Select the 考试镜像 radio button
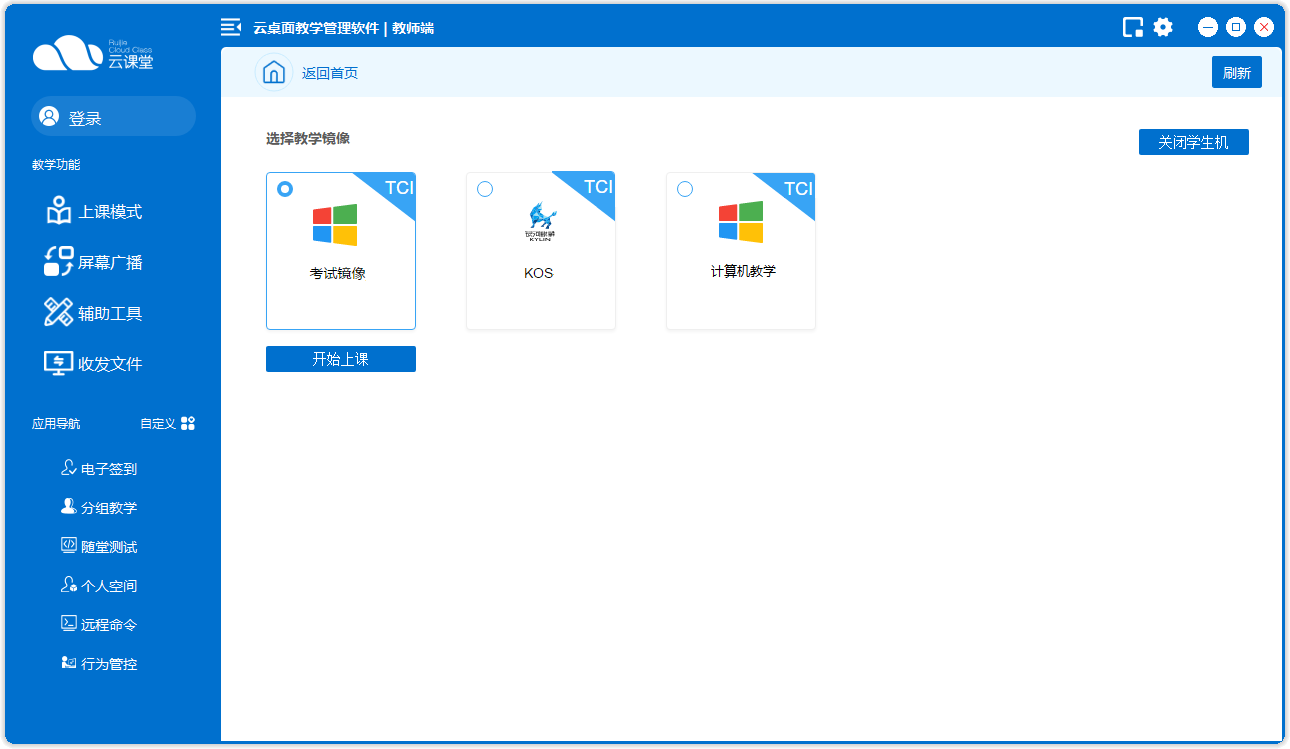 (285, 189)
